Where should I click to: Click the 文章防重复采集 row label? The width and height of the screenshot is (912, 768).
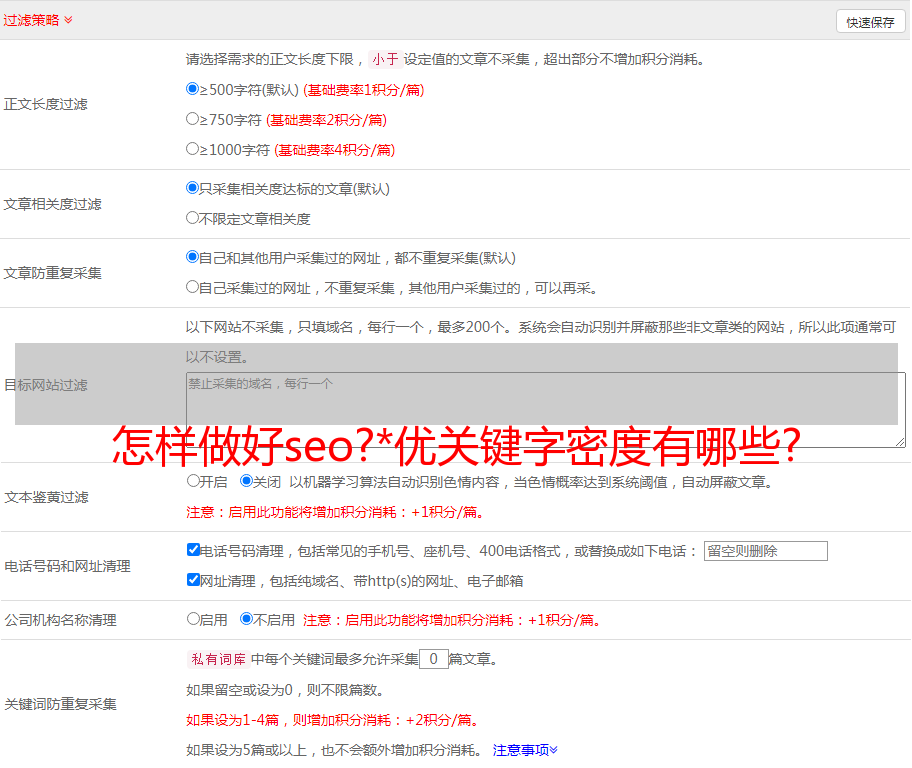(x=53, y=273)
